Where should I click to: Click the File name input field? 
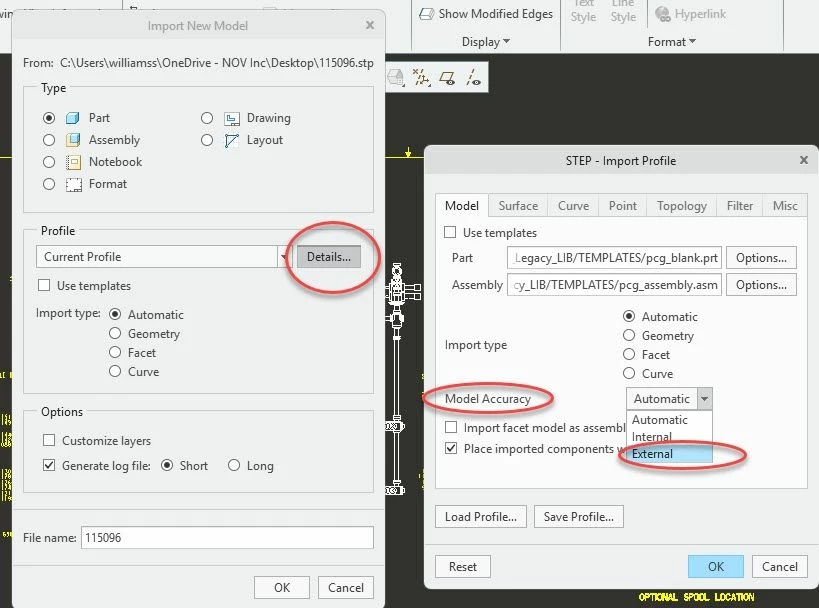point(227,537)
